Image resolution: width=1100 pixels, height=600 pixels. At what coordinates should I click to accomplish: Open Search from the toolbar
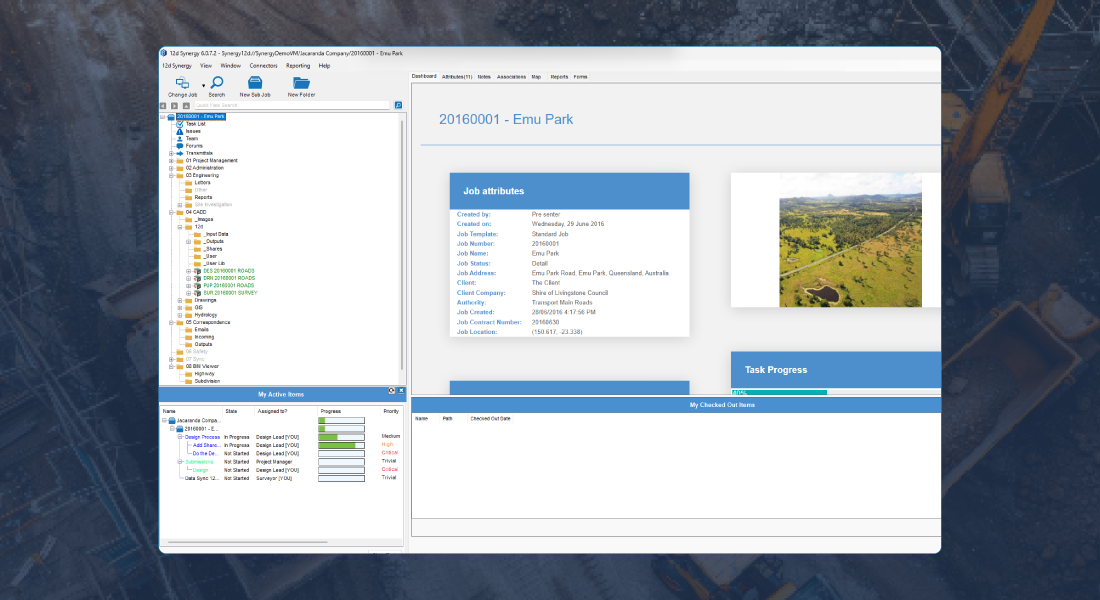click(216, 83)
